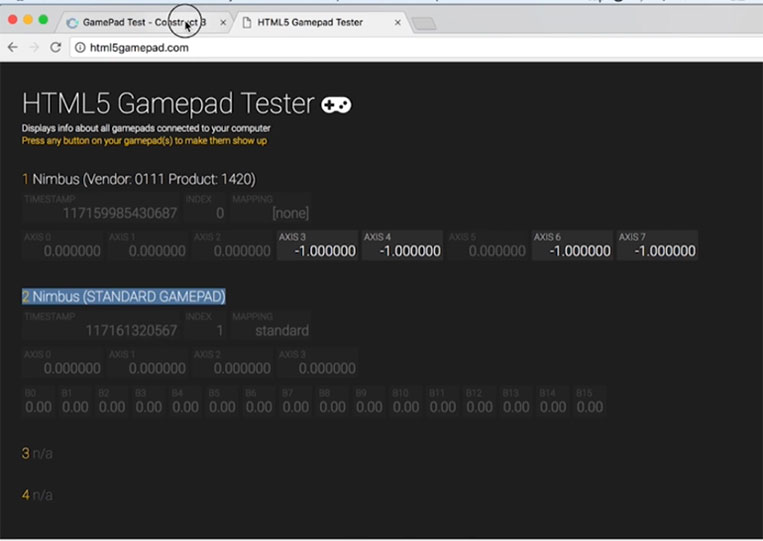Click gamepad 2 AXIS 2 cell
The width and height of the screenshot is (763, 541).
point(233,363)
